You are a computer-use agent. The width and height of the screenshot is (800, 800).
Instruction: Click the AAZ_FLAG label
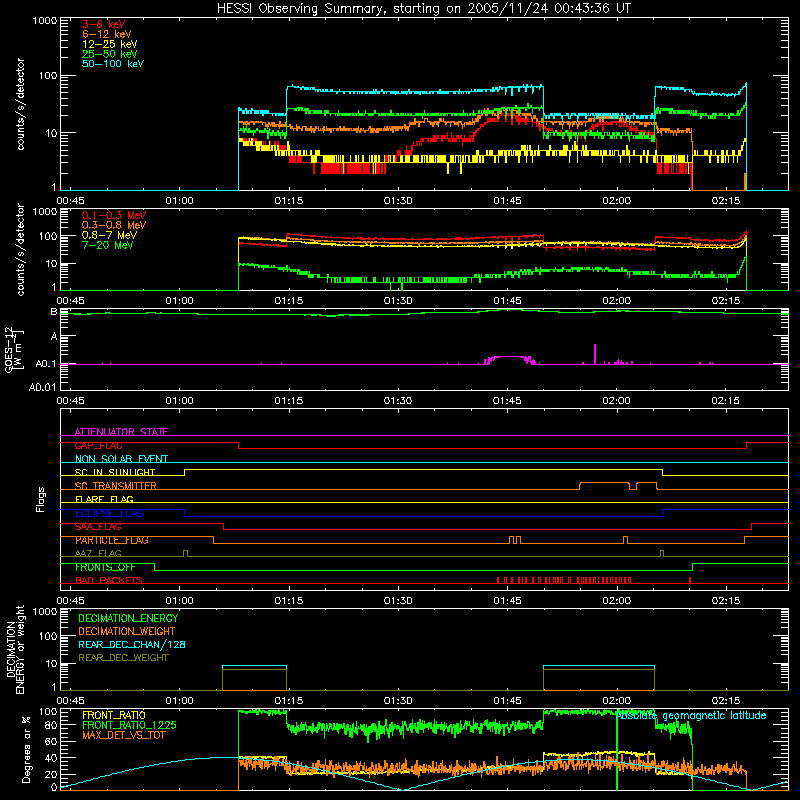(x=98, y=553)
